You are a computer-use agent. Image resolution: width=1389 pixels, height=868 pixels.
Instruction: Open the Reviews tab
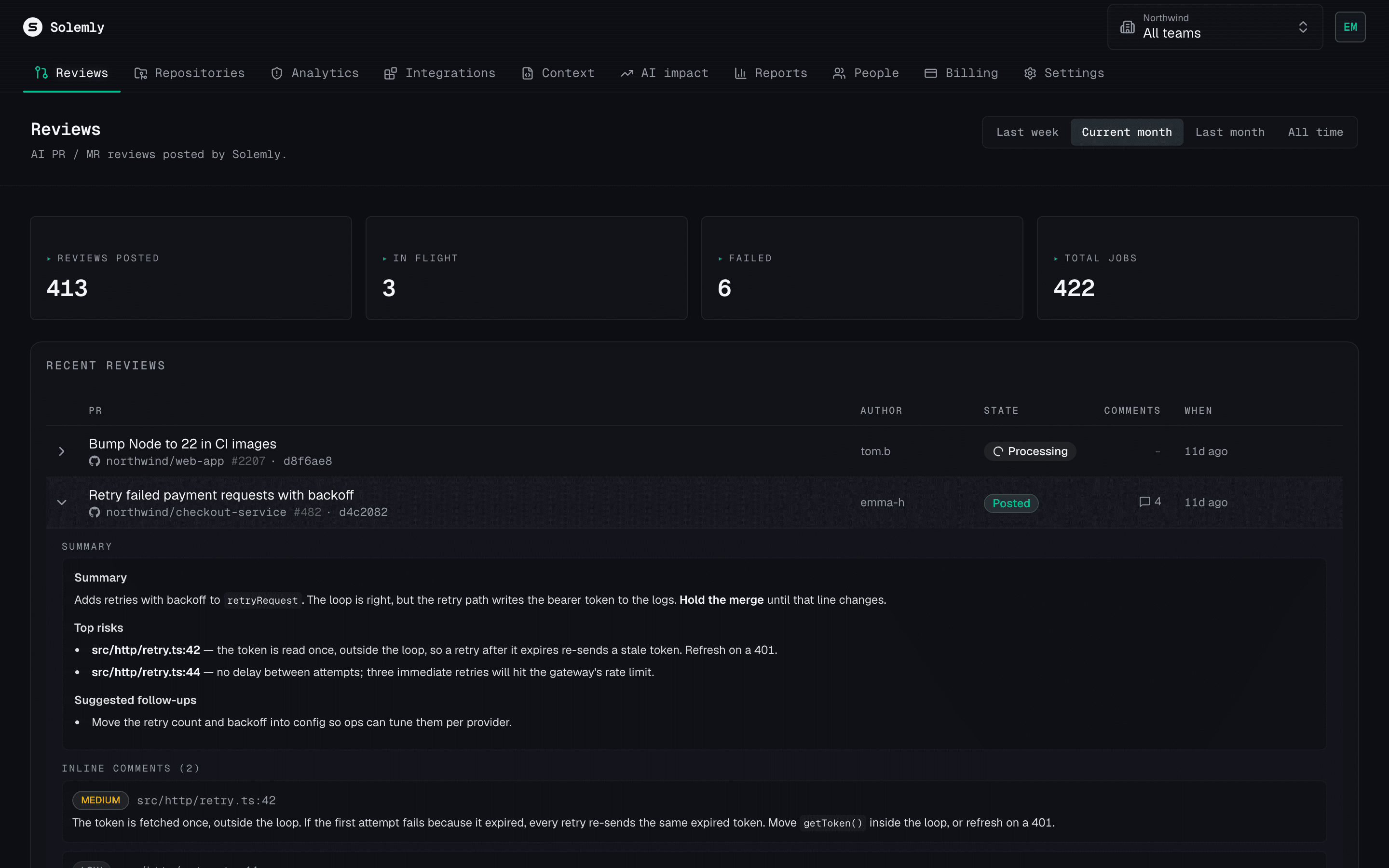point(72,73)
